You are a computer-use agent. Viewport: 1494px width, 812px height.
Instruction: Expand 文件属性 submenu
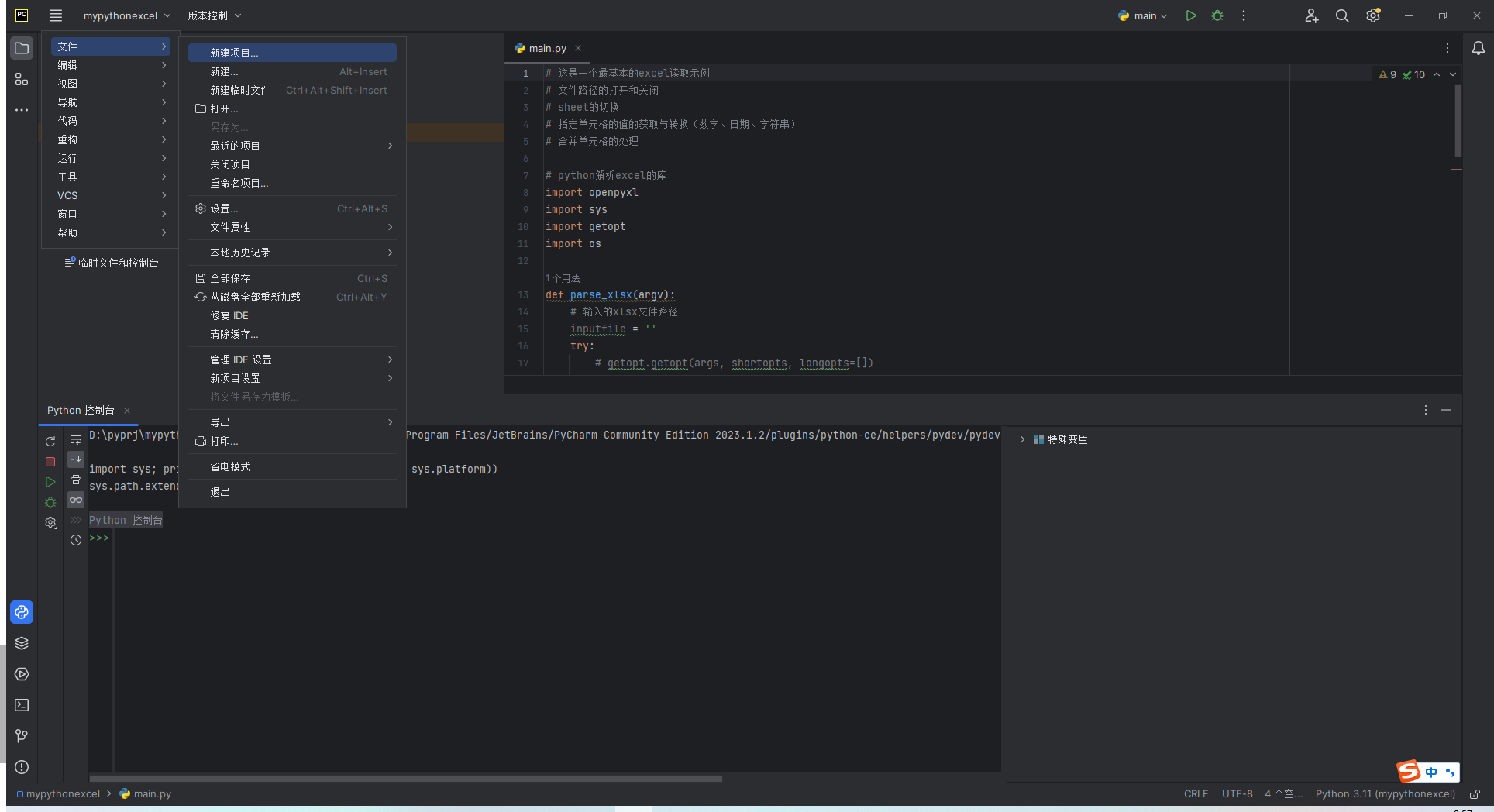pyautogui.click(x=293, y=227)
